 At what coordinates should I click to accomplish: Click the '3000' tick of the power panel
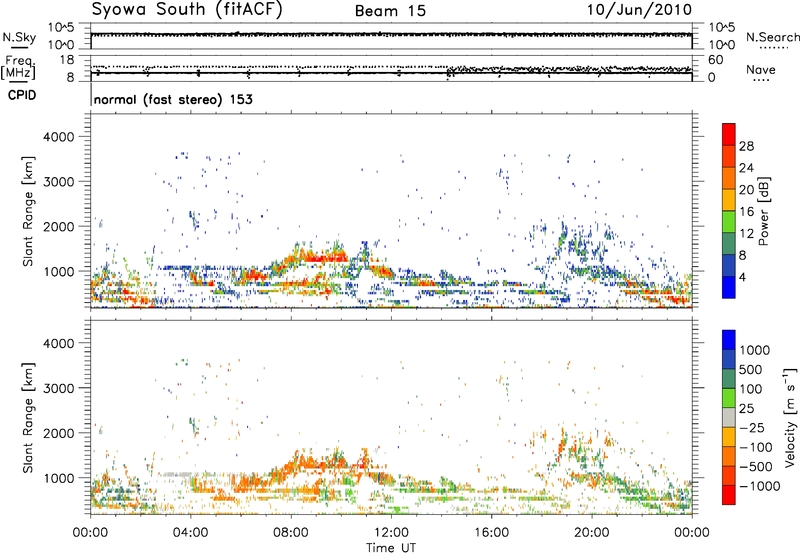[x=59, y=182]
